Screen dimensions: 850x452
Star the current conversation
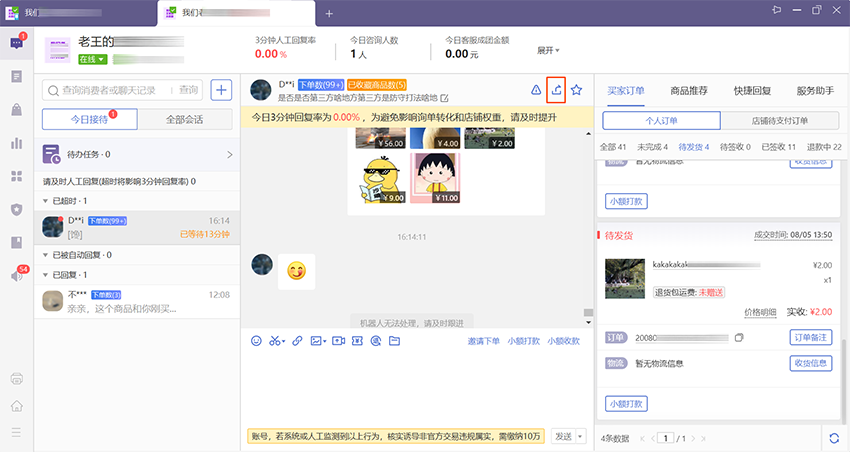[x=577, y=90]
